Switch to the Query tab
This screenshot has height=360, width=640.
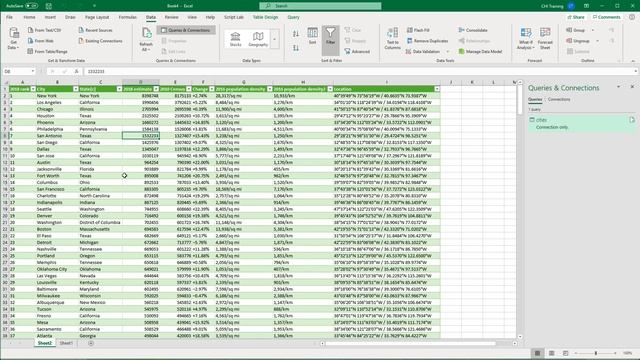click(x=293, y=17)
